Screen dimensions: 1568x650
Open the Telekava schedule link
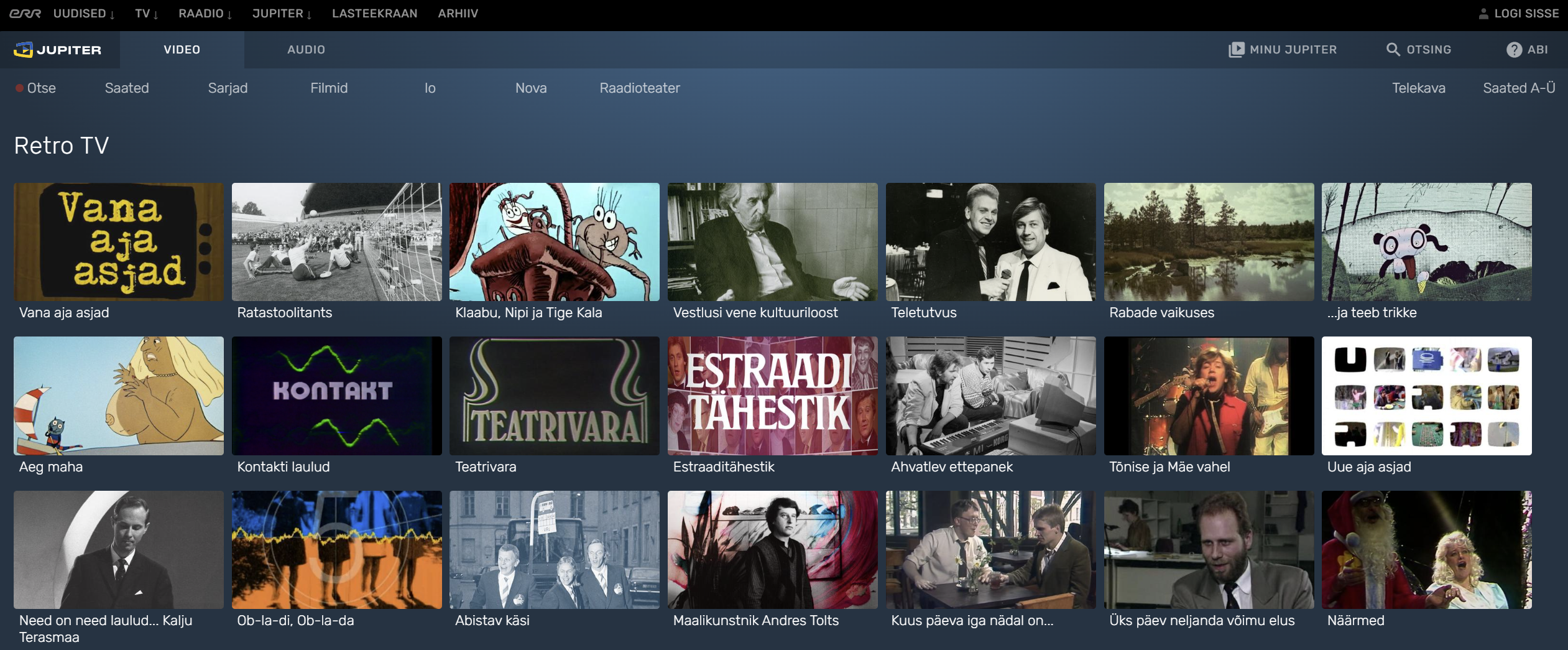[x=1418, y=88]
